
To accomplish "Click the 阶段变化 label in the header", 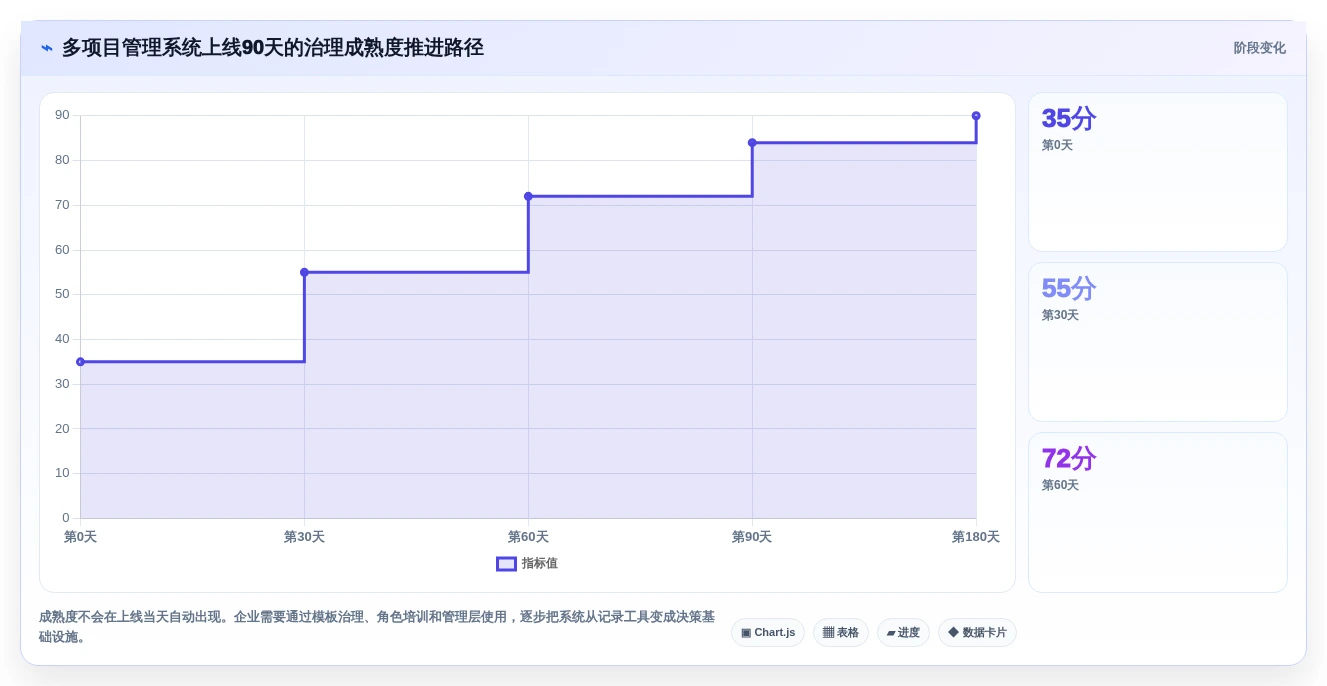I will (1259, 48).
